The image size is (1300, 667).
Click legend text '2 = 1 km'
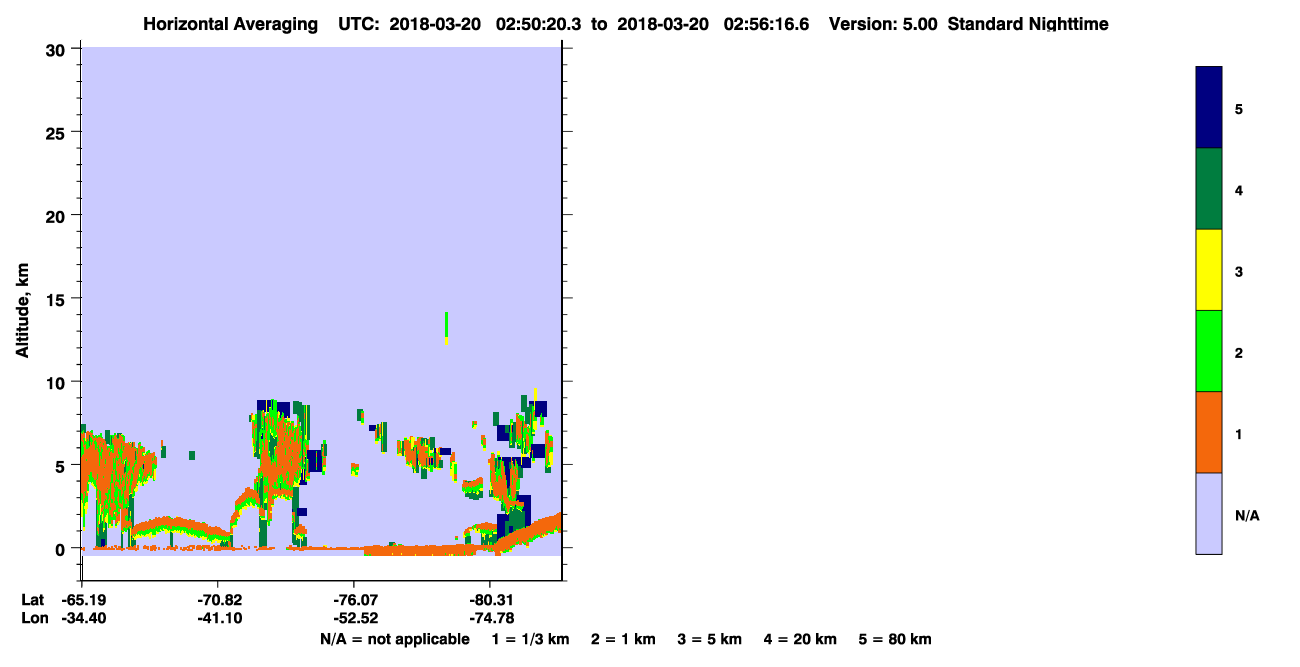point(623,639)
